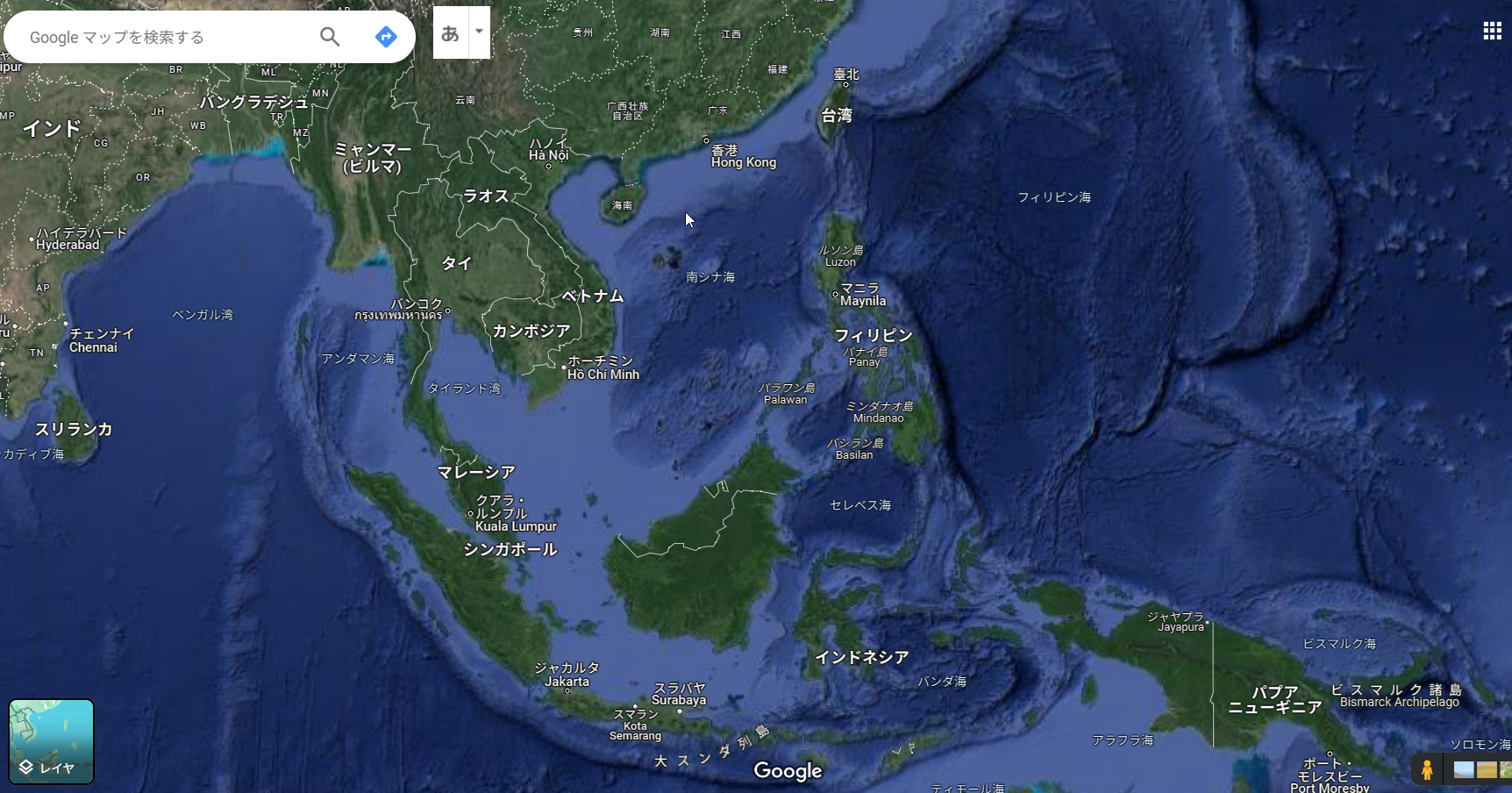This screenshot has width=1512, height=793.
Task: Click the Jakarta city label
Action: pos(567,682)
